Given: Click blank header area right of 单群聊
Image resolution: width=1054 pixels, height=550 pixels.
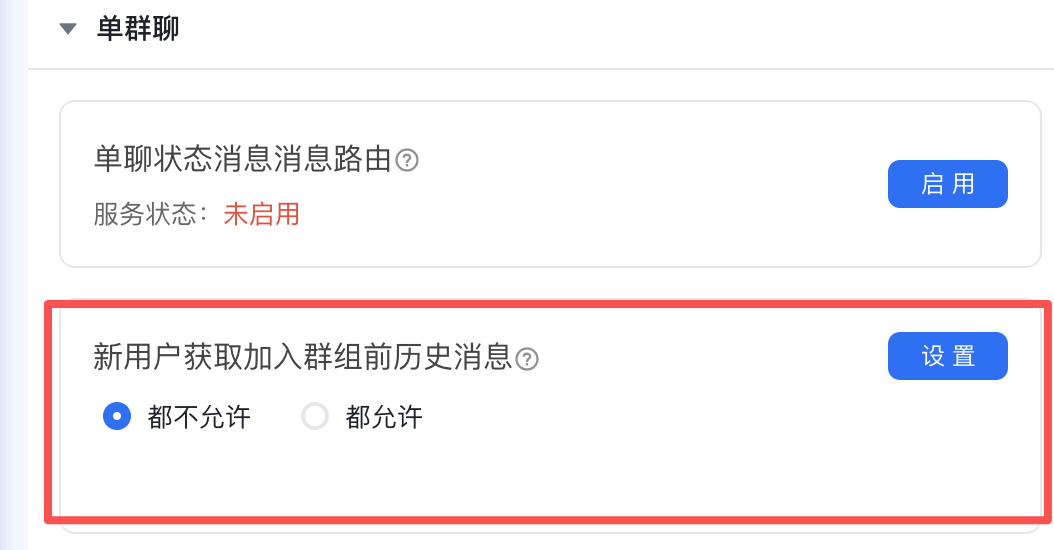Looking at the screenshot, I should [x=600, y=29].
